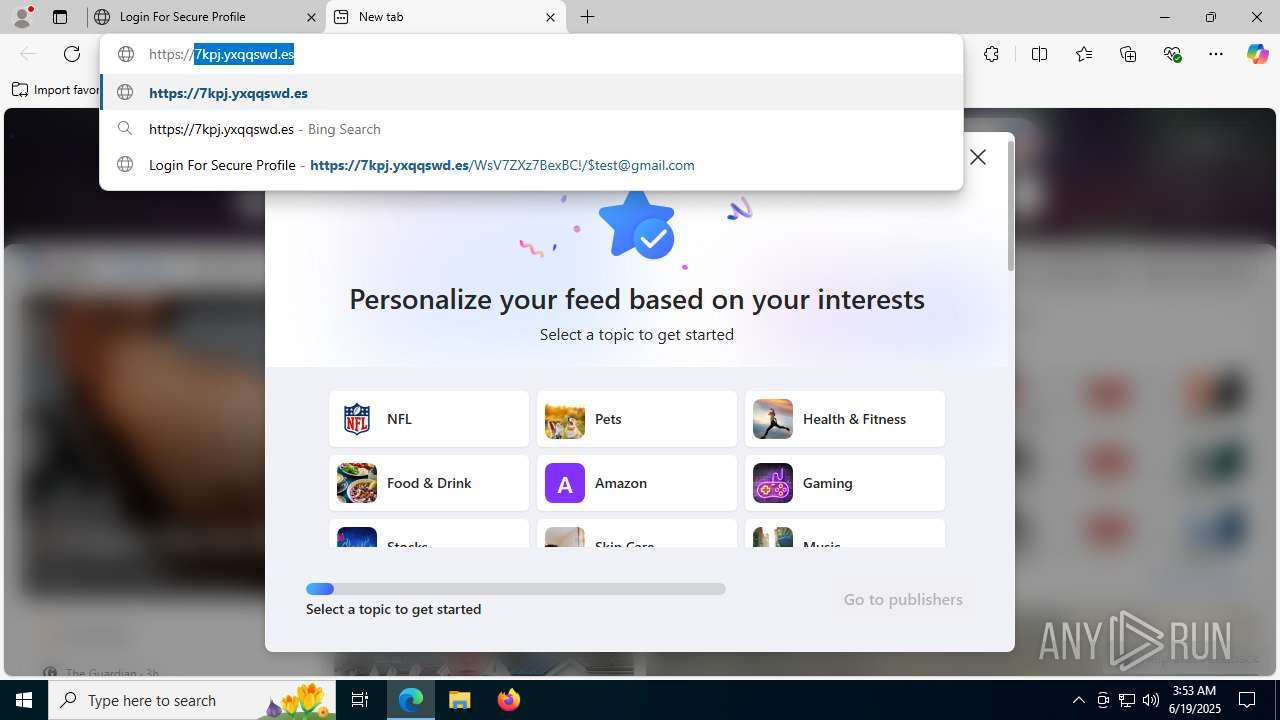This screenshot has height=720, width=1280.
Task: Open Firefox from the taskbar
Action: pyautogui.click(x=509, y=700)
